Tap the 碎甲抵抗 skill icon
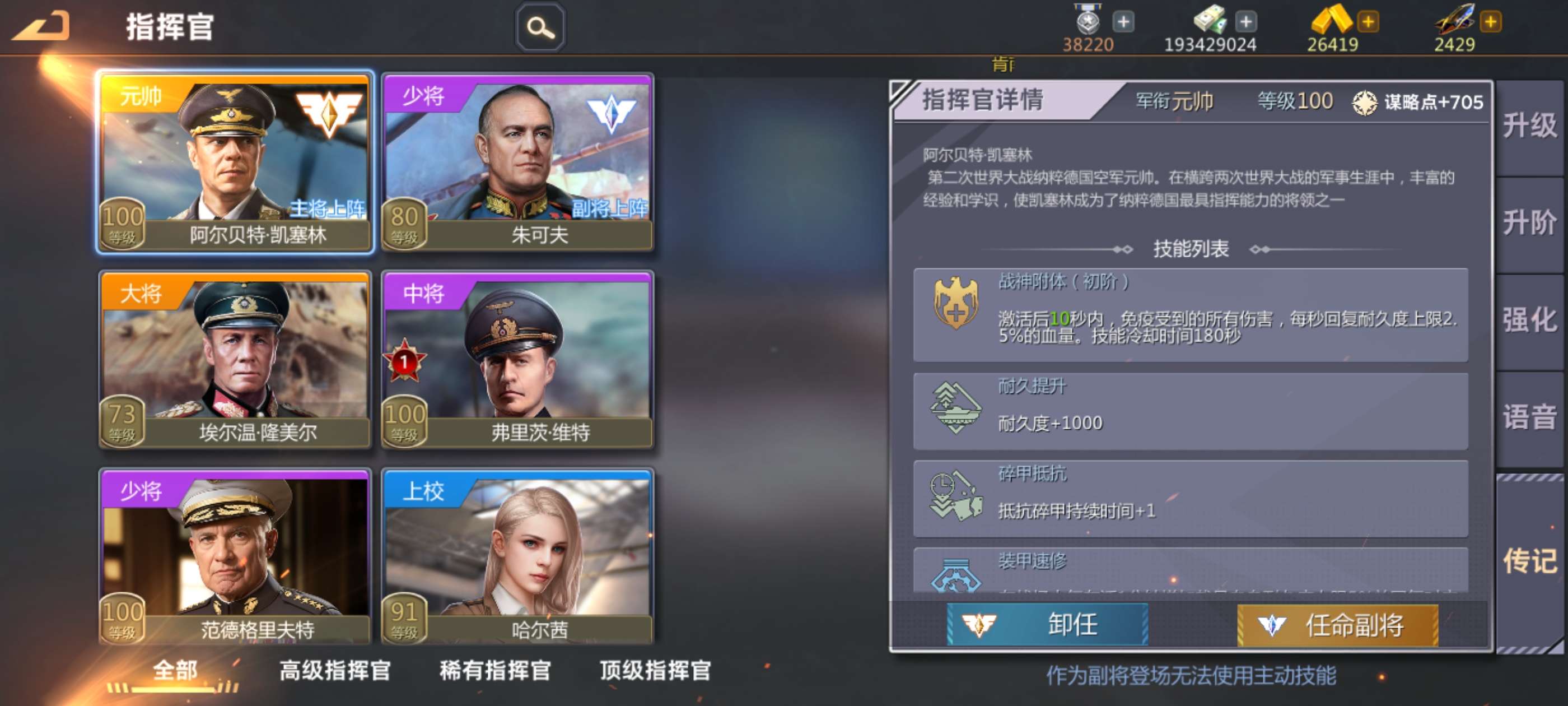Viewport: 1568px width, 706px height. [956, 495]
